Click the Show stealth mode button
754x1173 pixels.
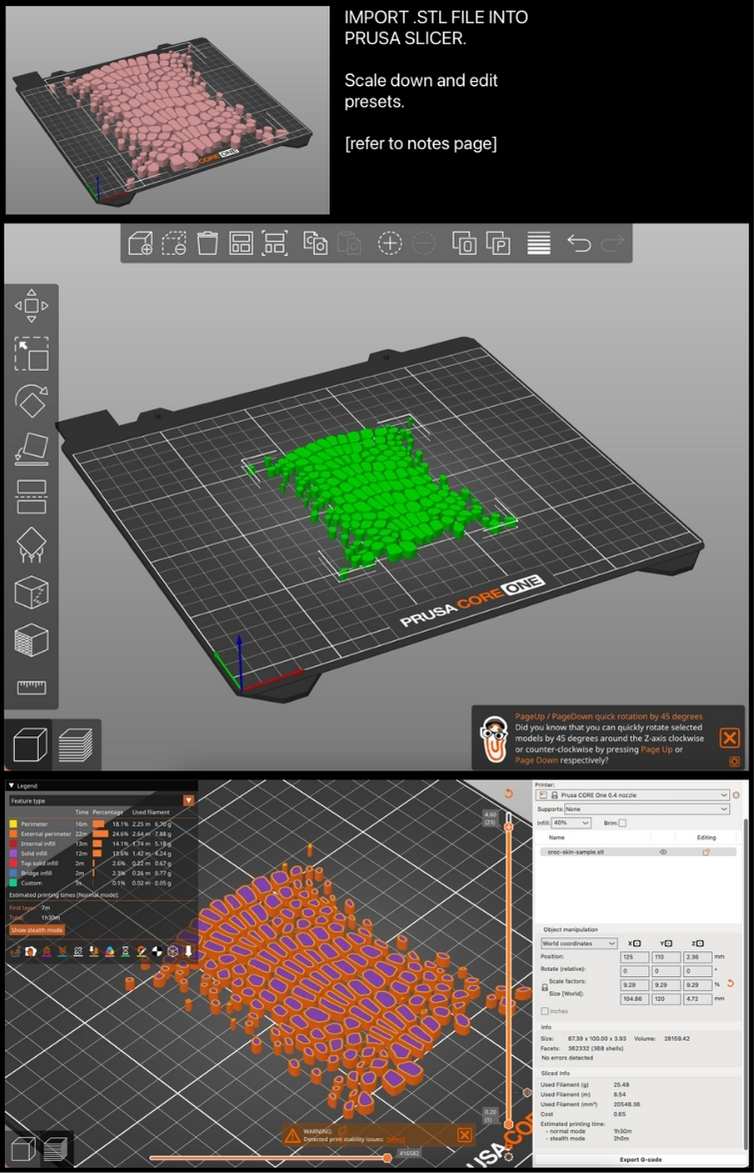(x=36, y=929)
